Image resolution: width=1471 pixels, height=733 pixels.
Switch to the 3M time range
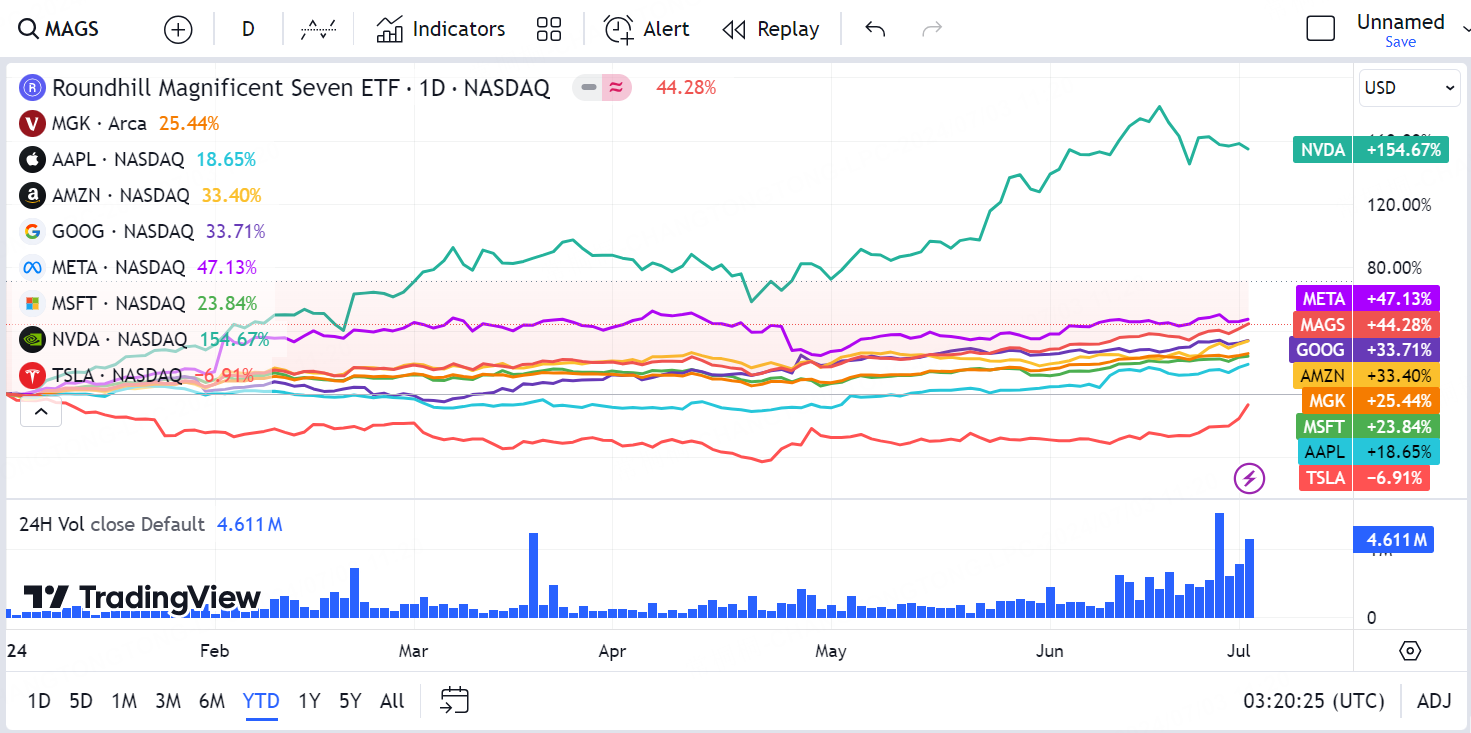tap(168, 701)
